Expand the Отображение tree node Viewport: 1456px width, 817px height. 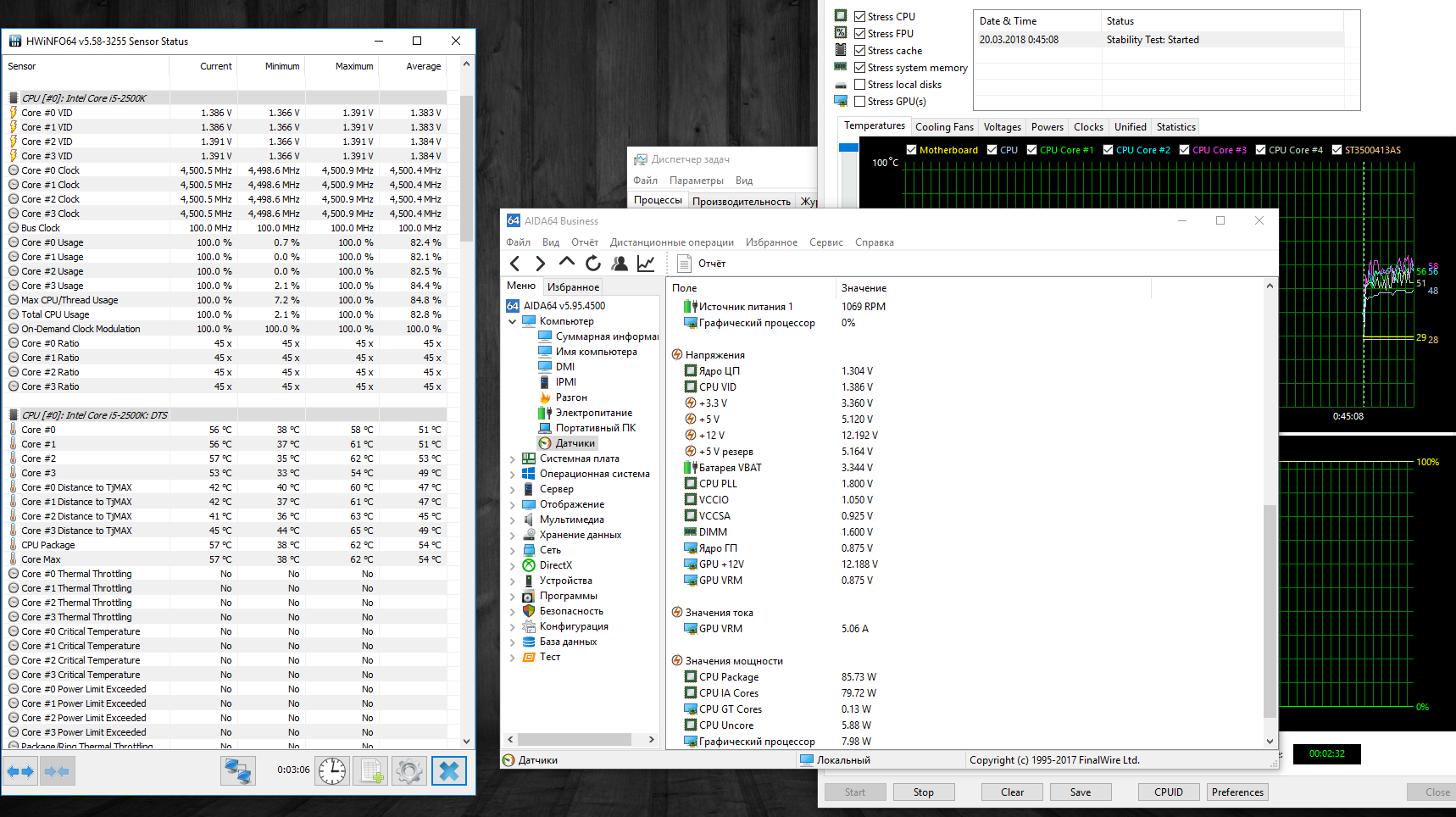[512, 504]
